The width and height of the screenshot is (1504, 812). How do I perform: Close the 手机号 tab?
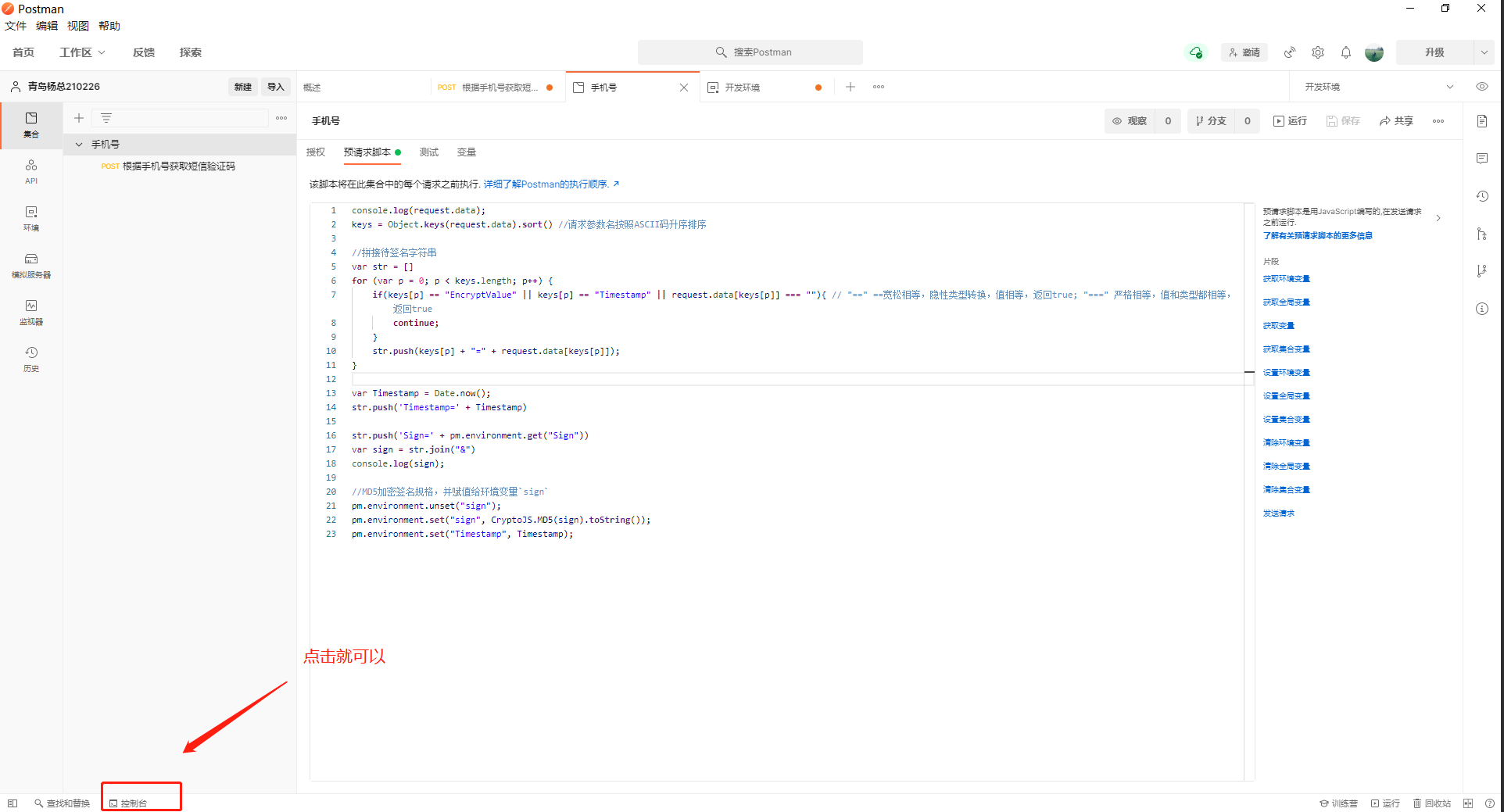(x=684, y=88)
